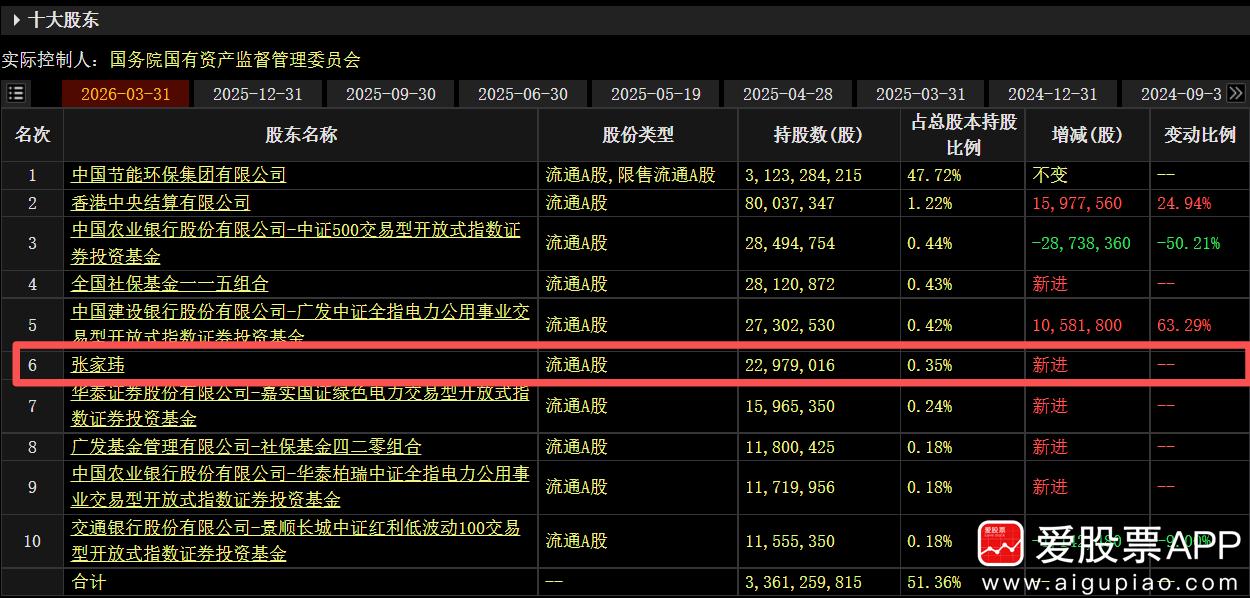Select the red 15,977,560 change value

coord(1078,203)
